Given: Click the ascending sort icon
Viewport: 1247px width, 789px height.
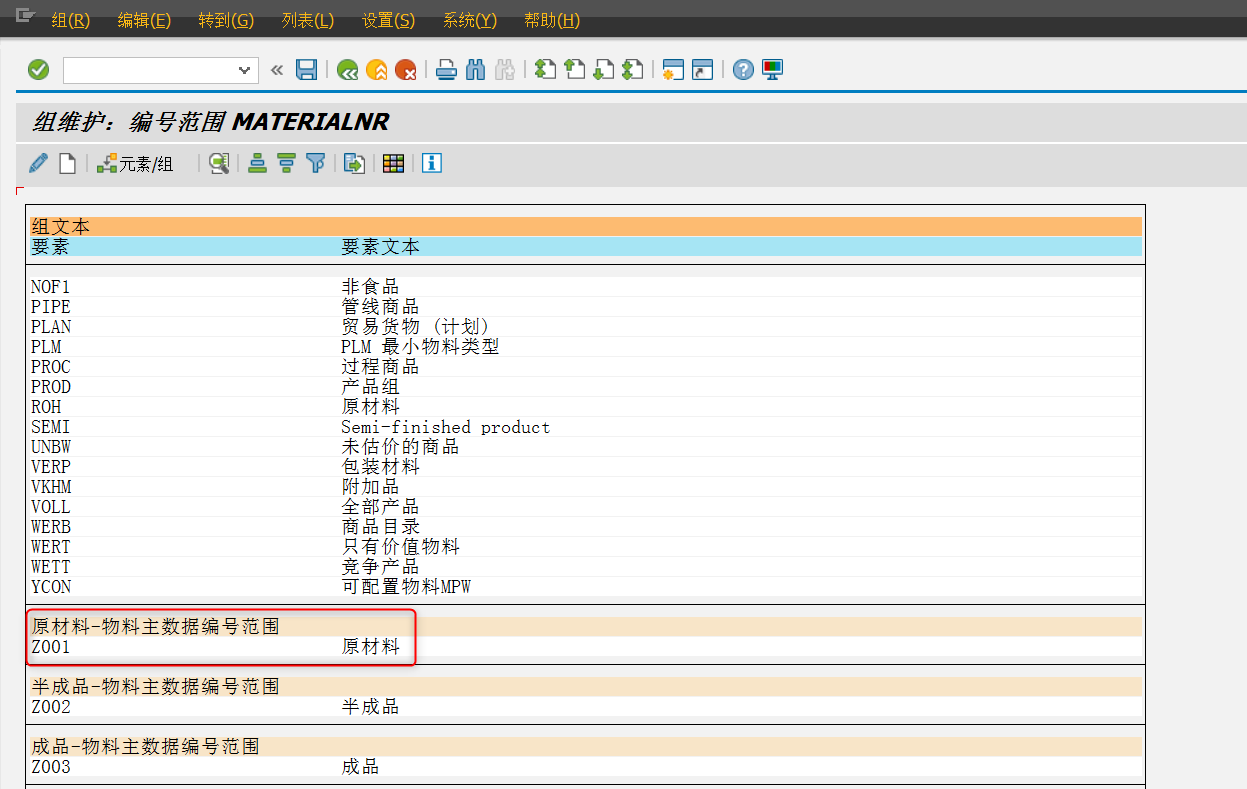Looking at the screenshot, I should 257,163.
